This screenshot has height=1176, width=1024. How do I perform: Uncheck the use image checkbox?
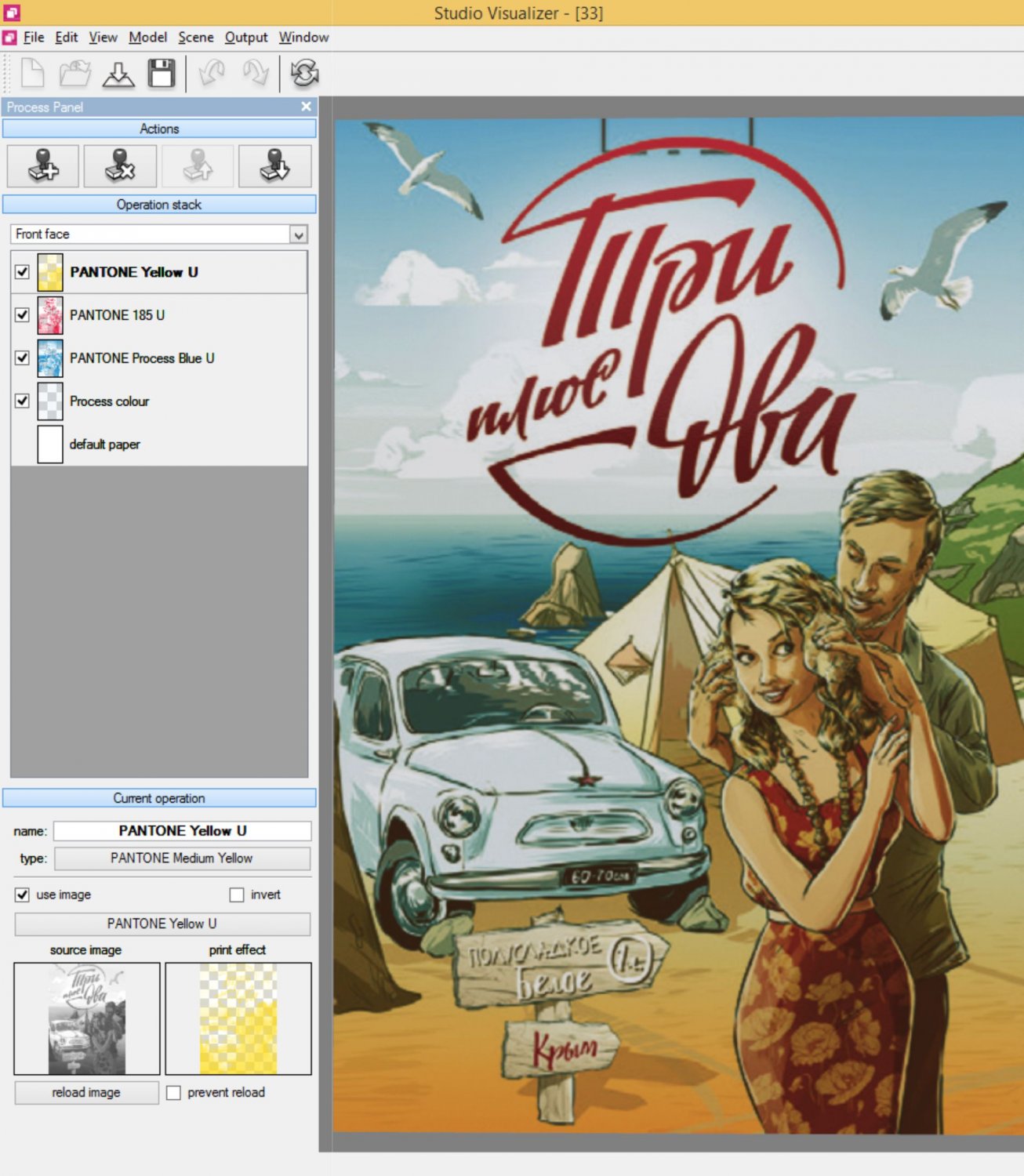click(x=22, y=895)
